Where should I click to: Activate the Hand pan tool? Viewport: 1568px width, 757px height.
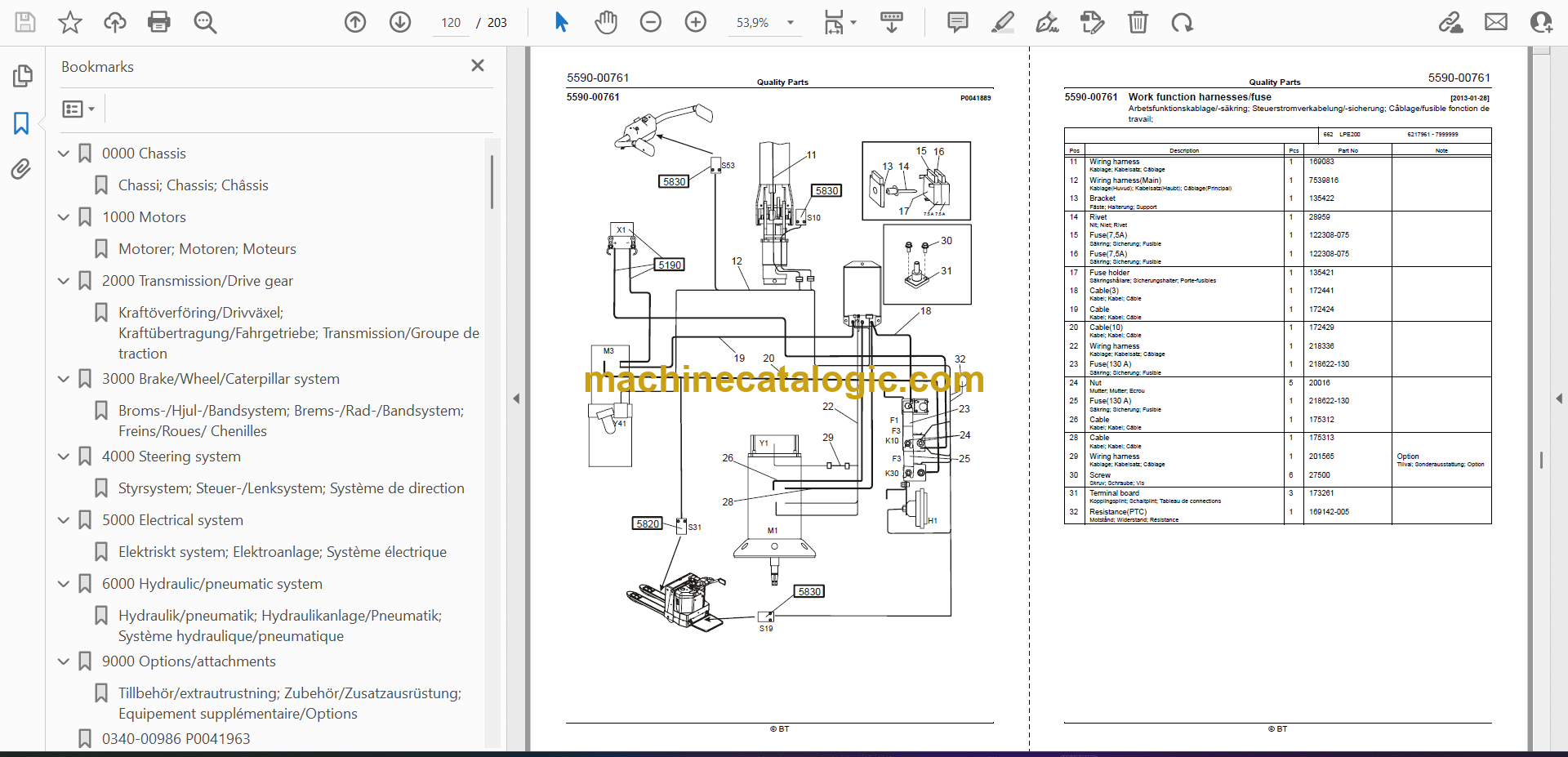606,22
